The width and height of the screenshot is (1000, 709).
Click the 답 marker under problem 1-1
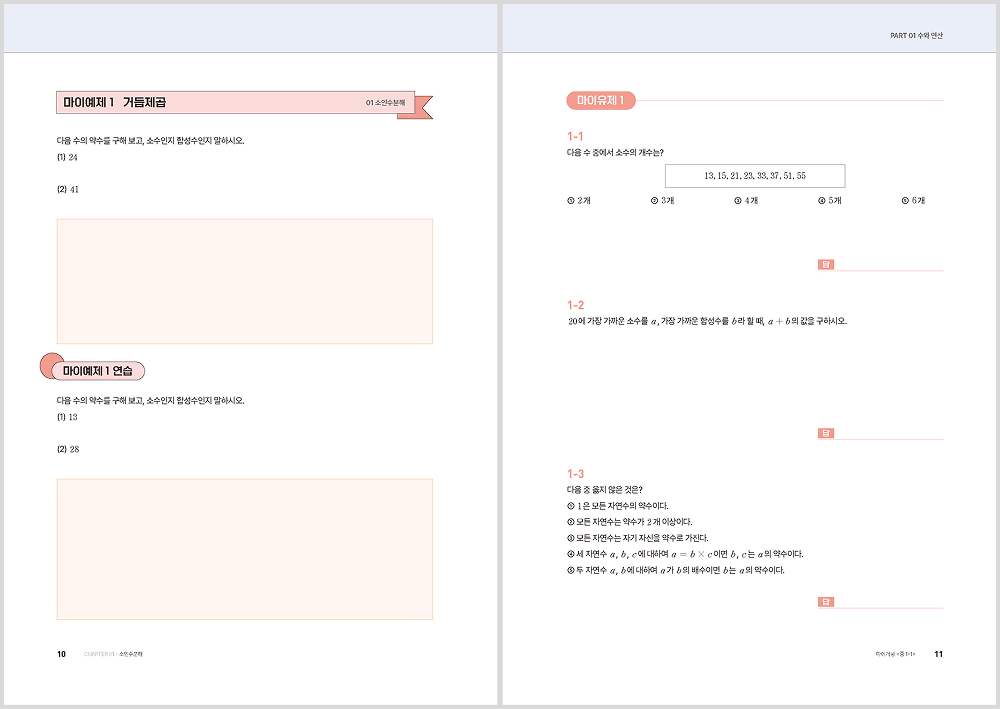[x=826, y=264]
